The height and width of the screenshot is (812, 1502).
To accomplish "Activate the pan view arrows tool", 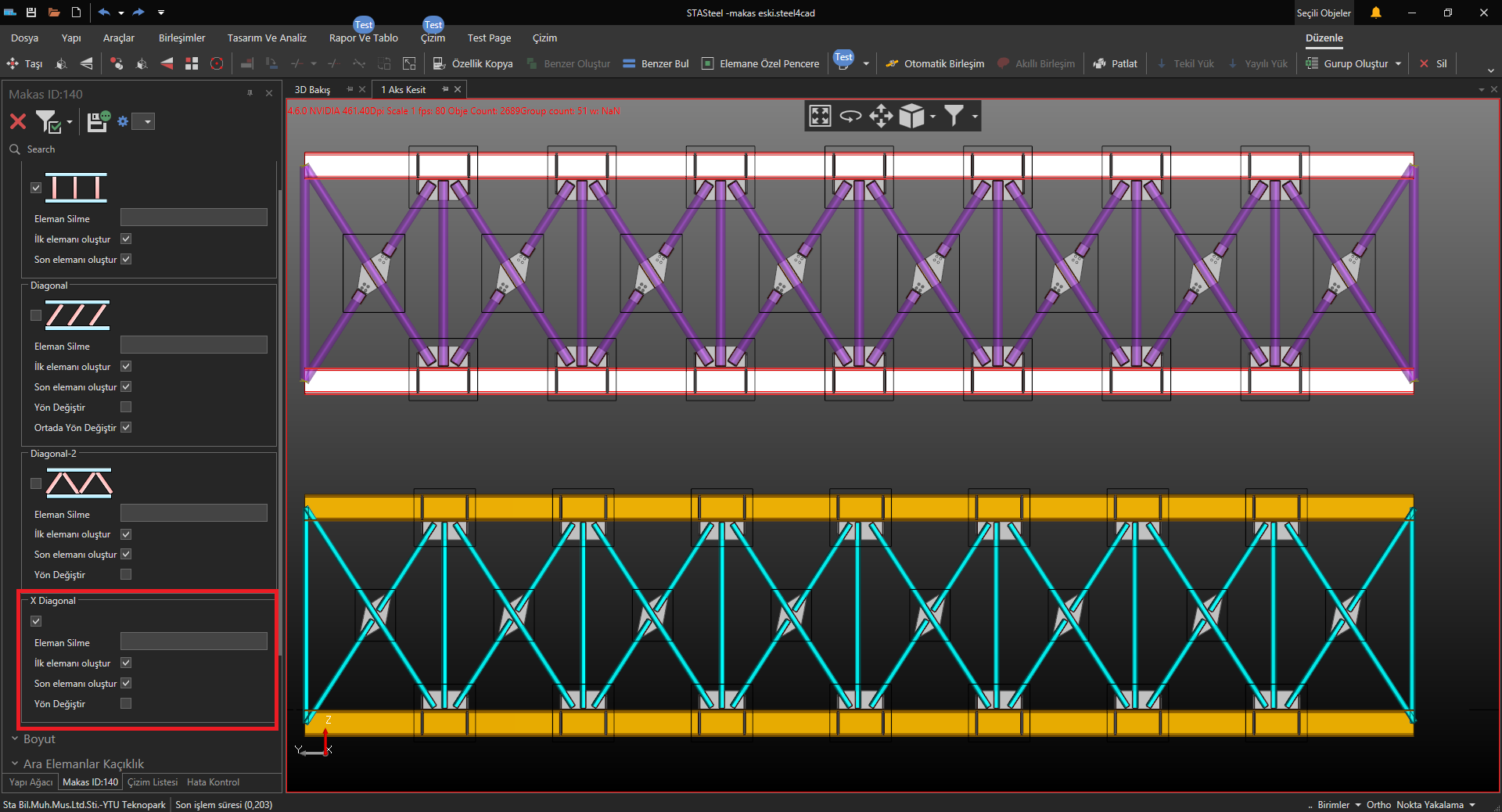I will pyautogui.click(x=881, y=116).
